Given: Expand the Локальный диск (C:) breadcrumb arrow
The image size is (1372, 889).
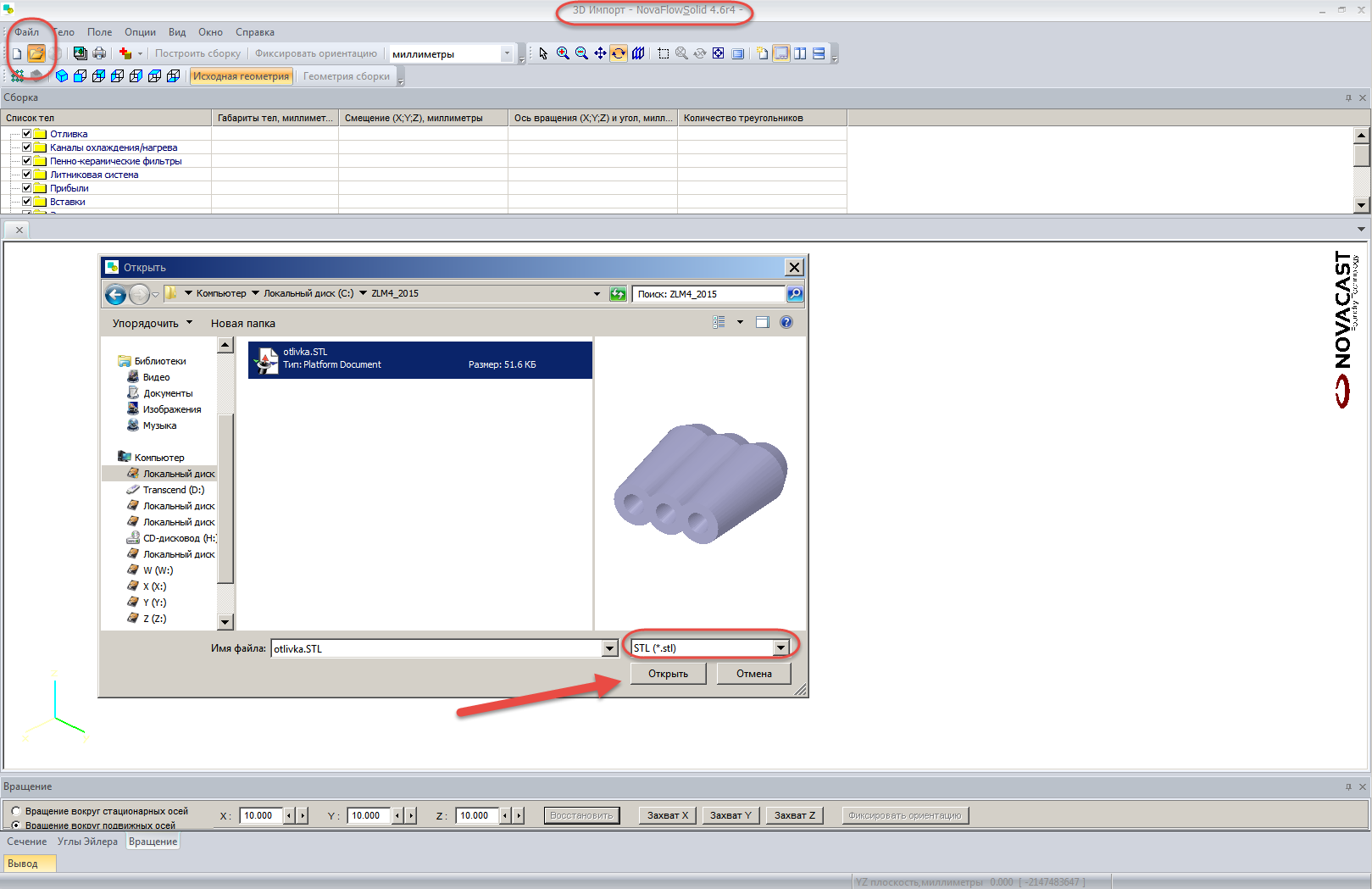Looking at the screenshot, I should 363,293.
